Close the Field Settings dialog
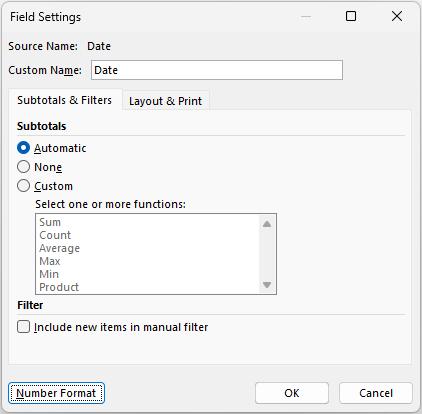 coord(397,16)
